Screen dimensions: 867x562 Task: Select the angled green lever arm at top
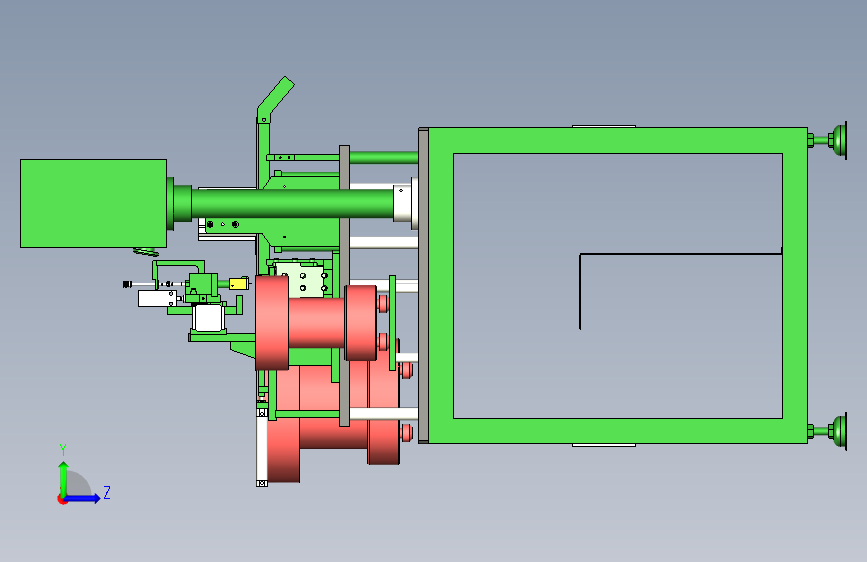[275, 100]
